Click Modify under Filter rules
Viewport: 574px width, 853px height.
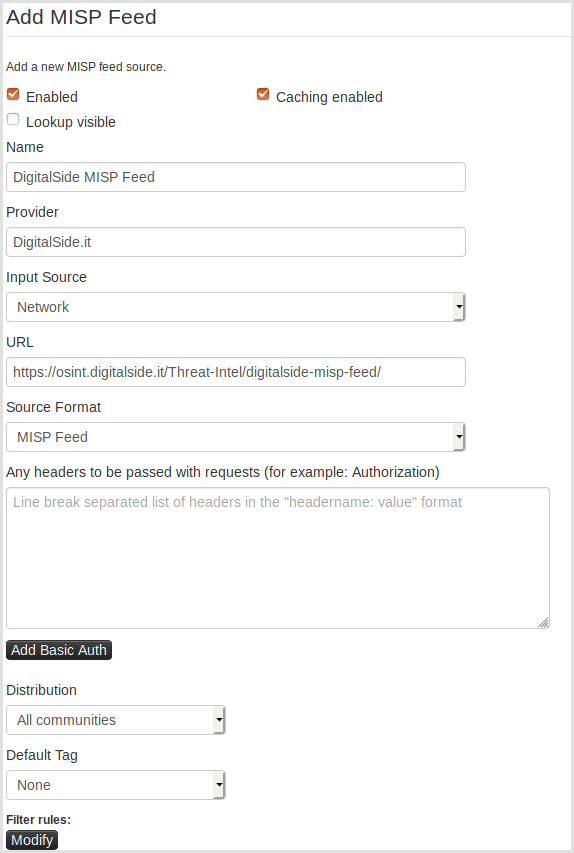coord(32,840)
